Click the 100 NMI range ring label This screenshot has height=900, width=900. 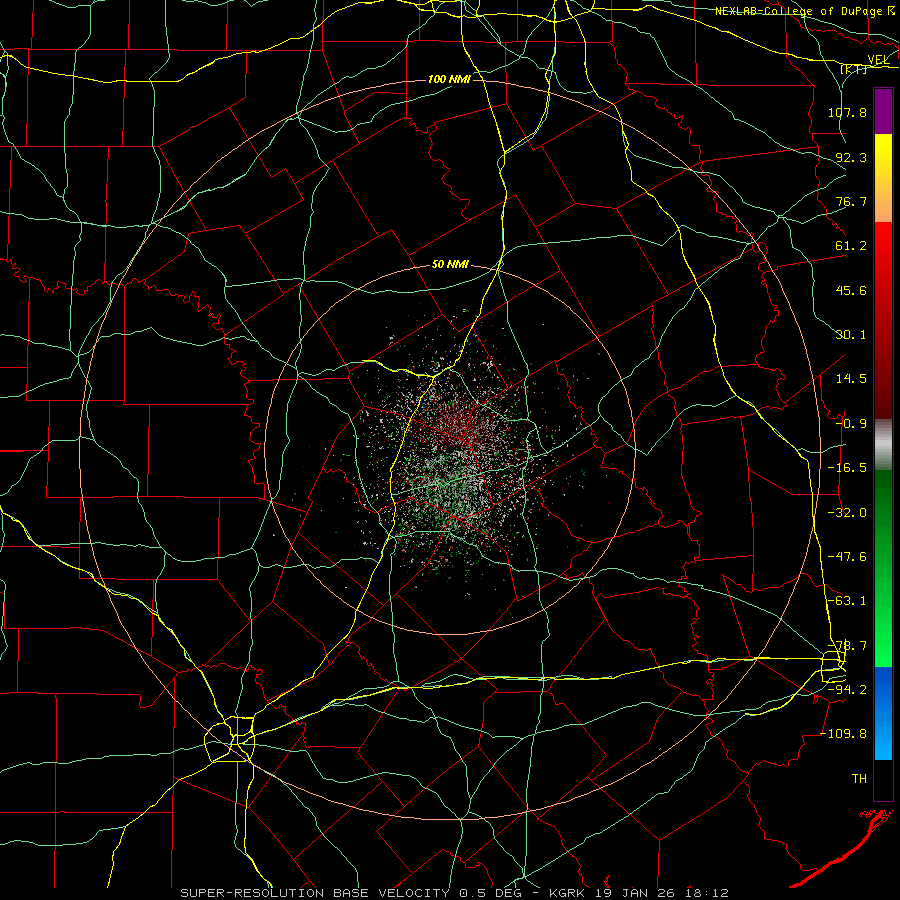[449, 79]
